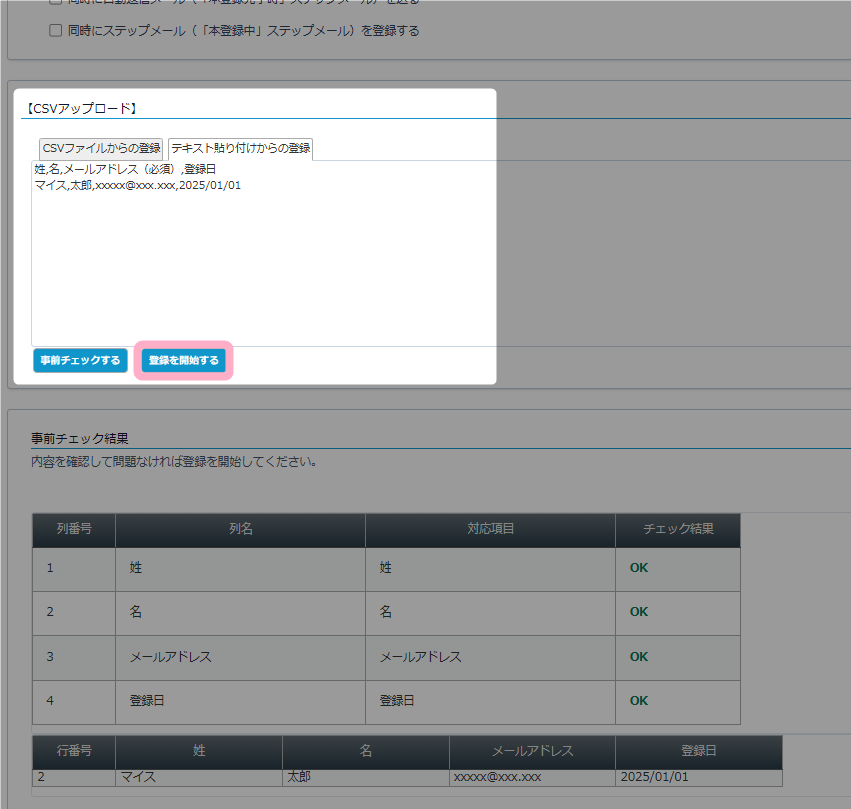The width and height of the screenshot is (851, 809).
Task: Click the チェック結果 column header
Action: tap(678, 530)
